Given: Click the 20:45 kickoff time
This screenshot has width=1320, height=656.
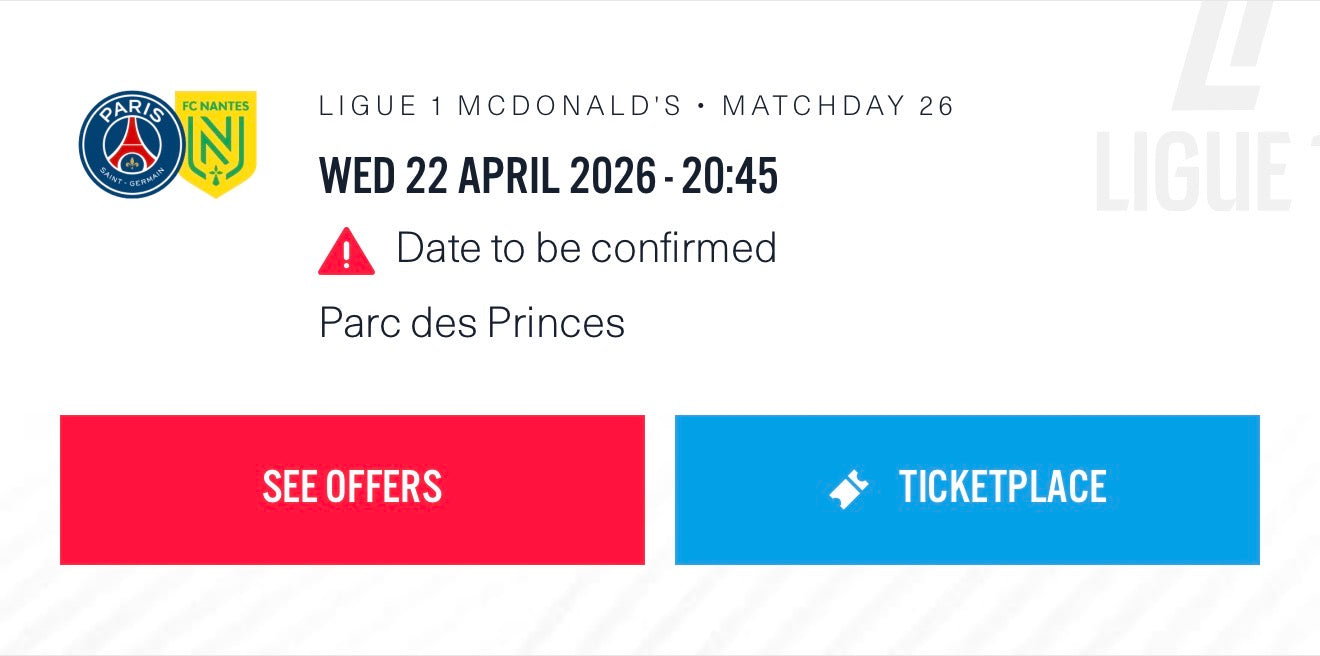Looking at the screenshot, I should [729, 176].
